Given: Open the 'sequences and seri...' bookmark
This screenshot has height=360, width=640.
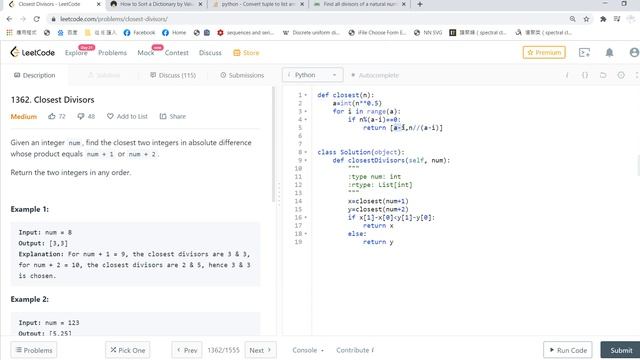Looking at the screenshot, I should point(245,33).
